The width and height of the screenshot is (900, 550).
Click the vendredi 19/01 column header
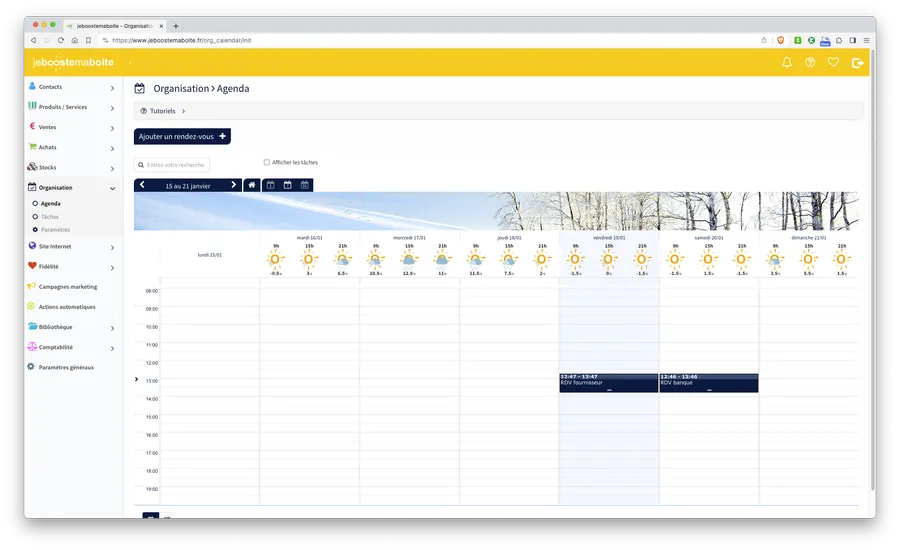tap(609, 237)
